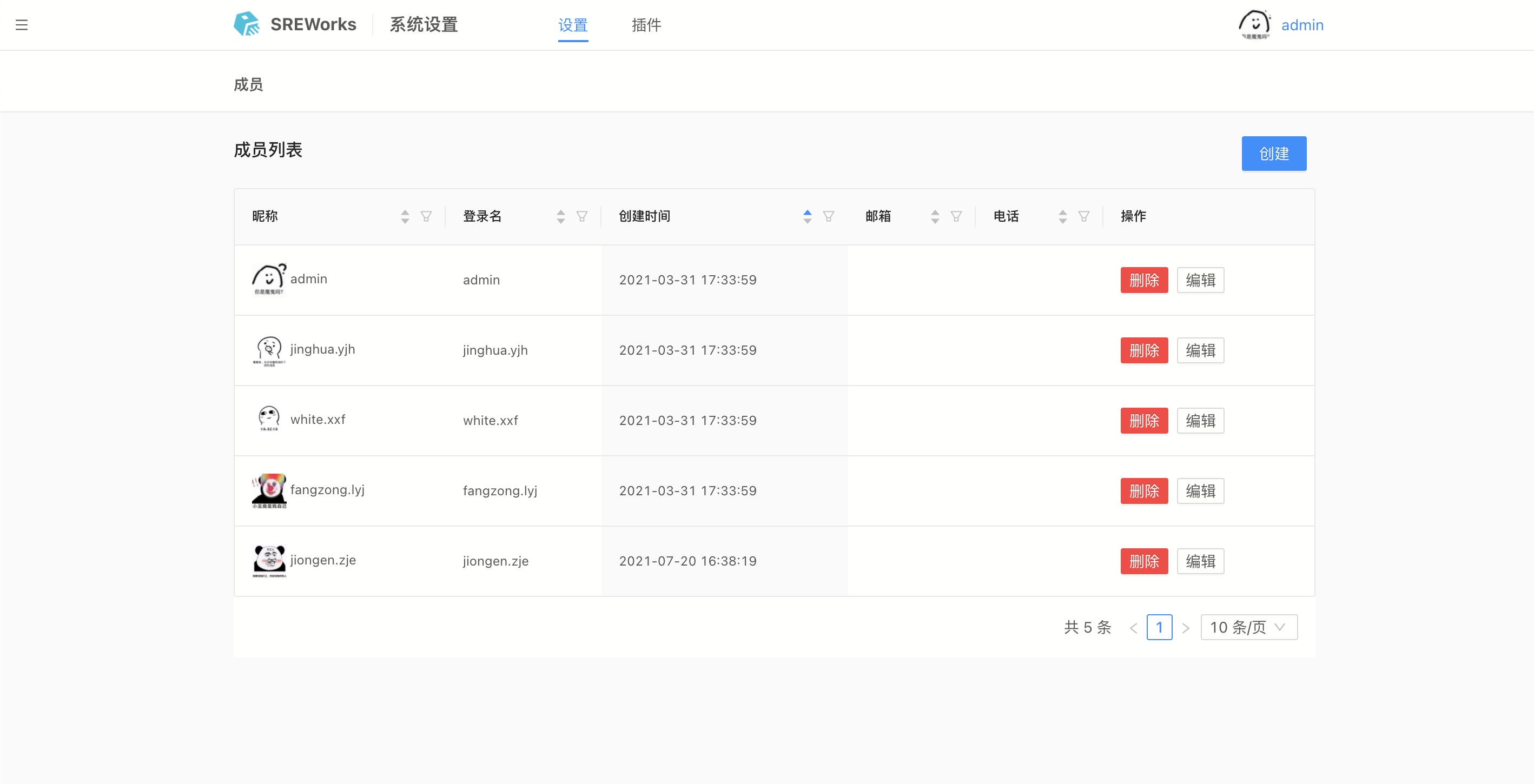The height and width of the screenshot is (784, 1534).
Task: Open filter for 邮箱 column
Action: [x=956, y=216]
